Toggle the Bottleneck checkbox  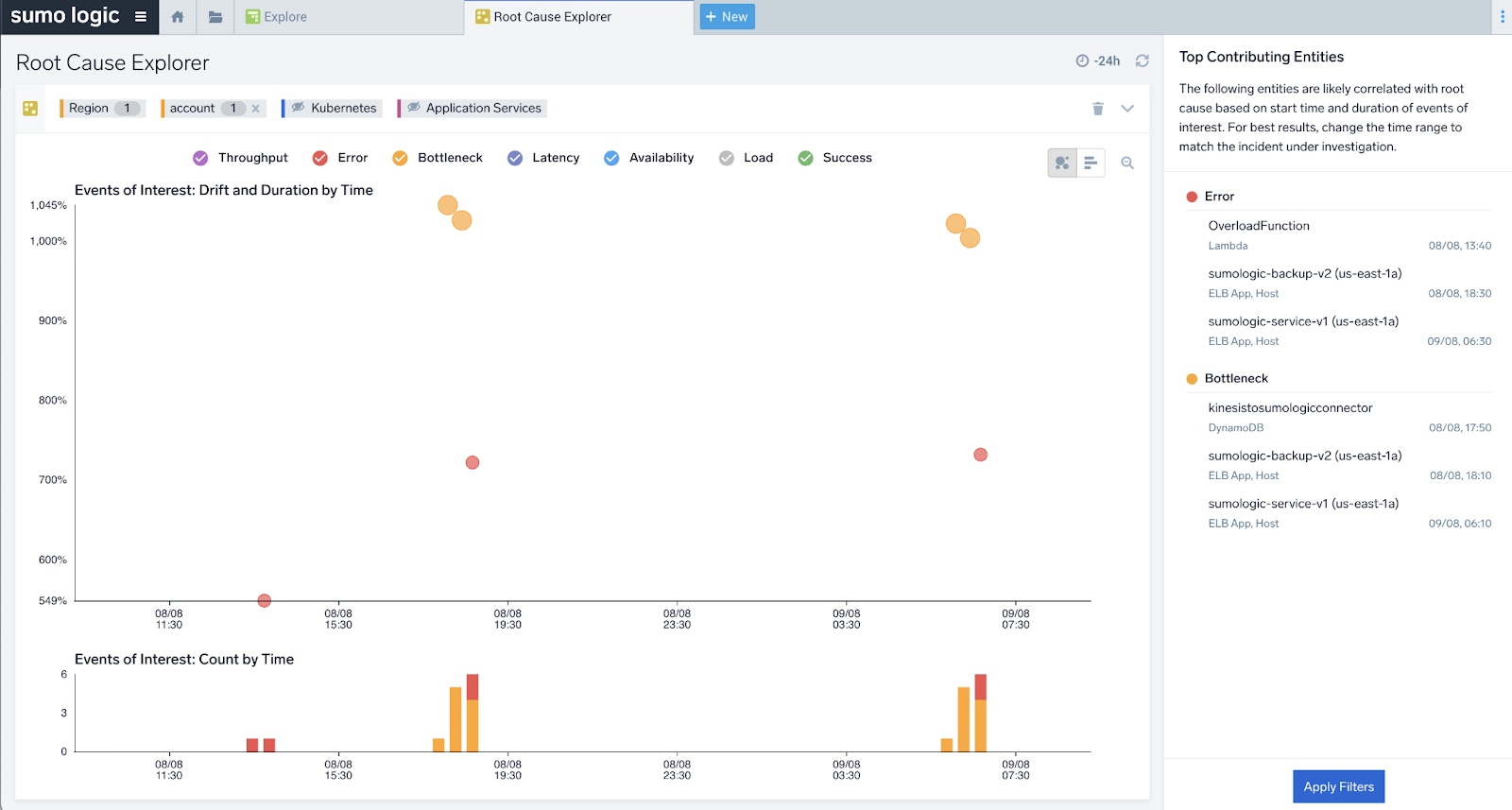pos(401,158)
